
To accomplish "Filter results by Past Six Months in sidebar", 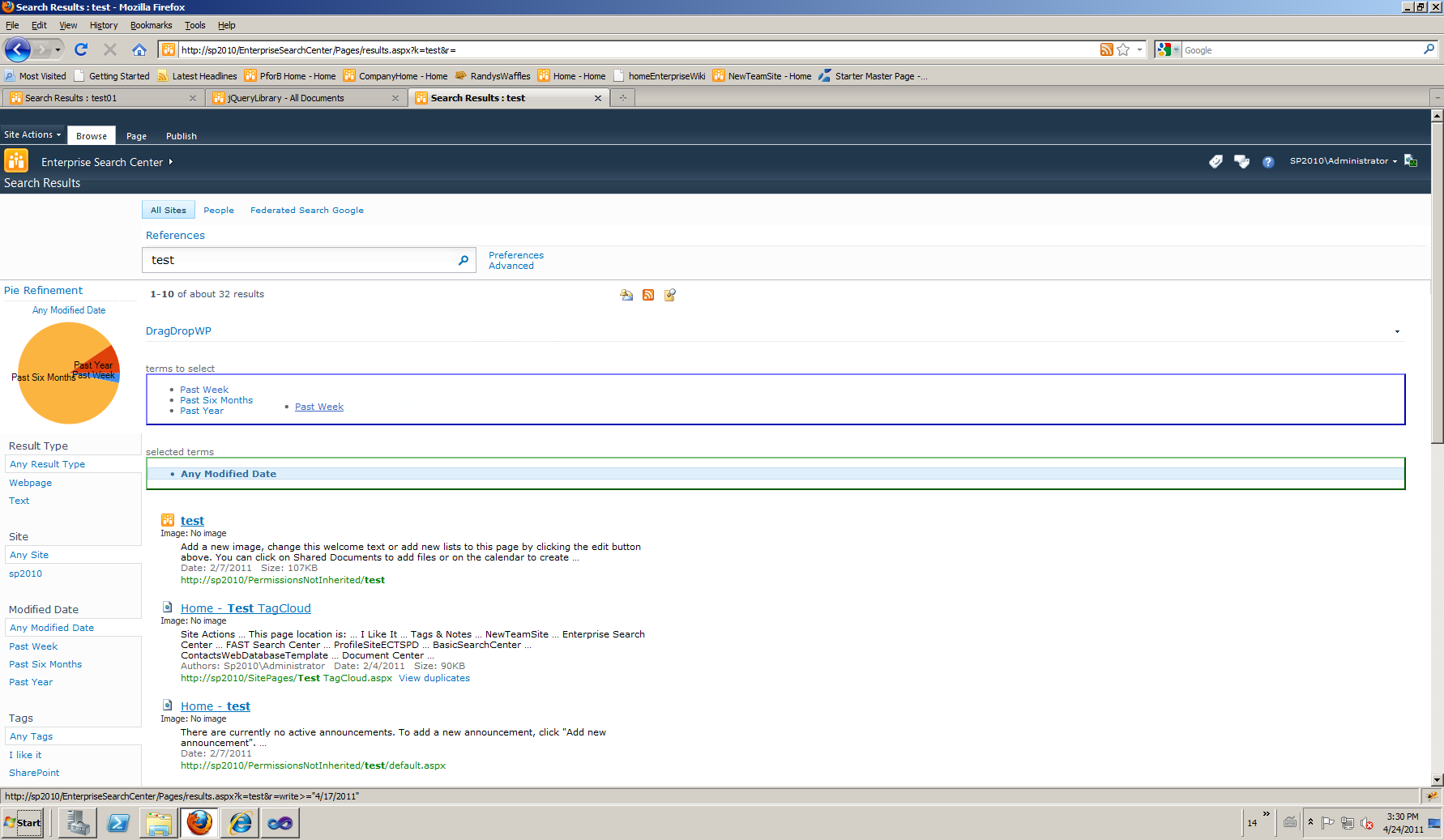I will pos(45,664).
